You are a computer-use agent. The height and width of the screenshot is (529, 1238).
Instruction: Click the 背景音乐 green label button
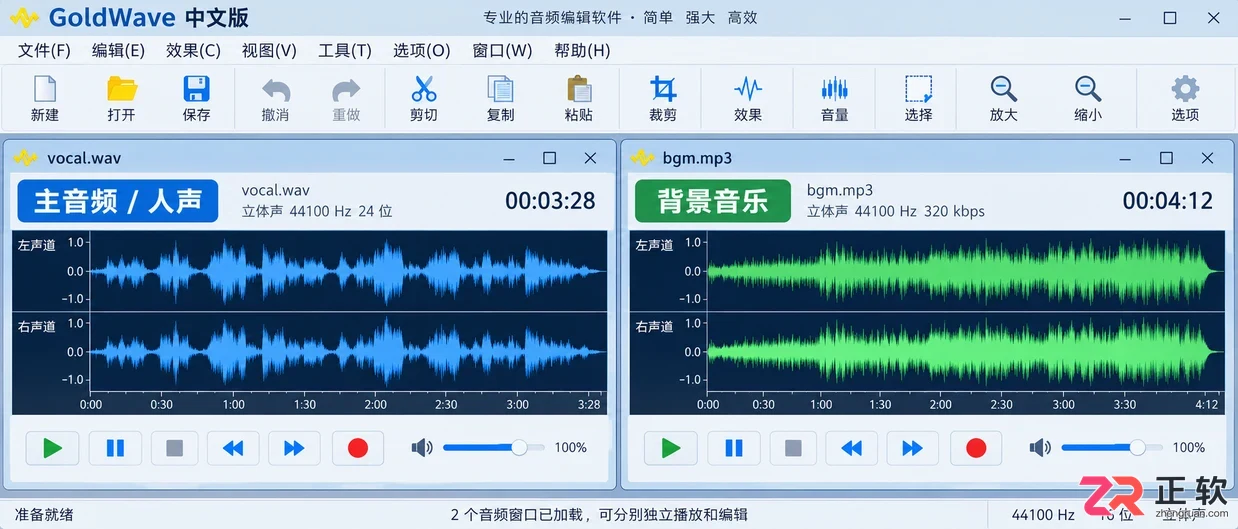pyautogui.click(x=712, y=201)
